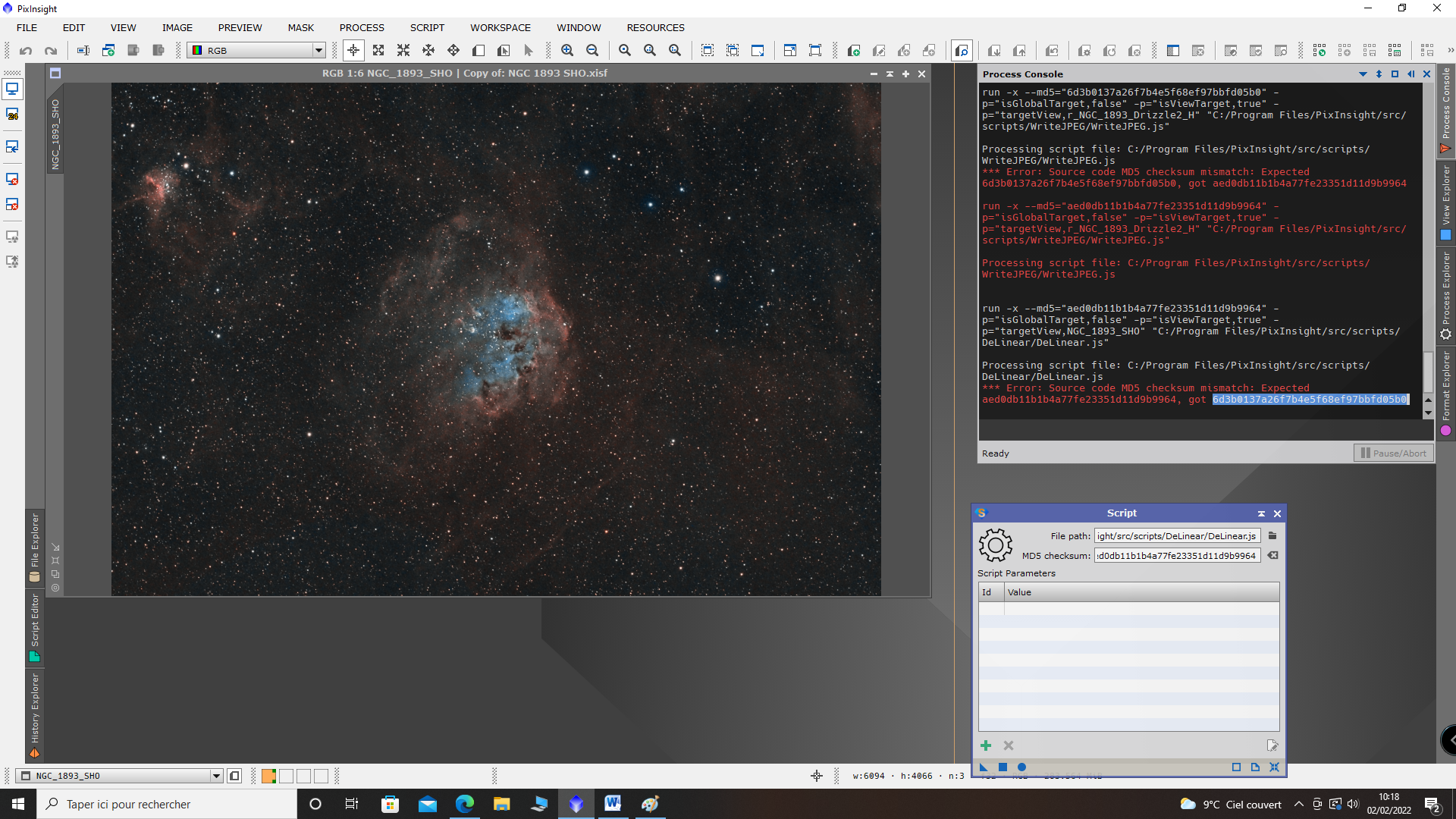Open the SCRIPT menu
This screenshot has height=819, width=1456.
[427, 28]
